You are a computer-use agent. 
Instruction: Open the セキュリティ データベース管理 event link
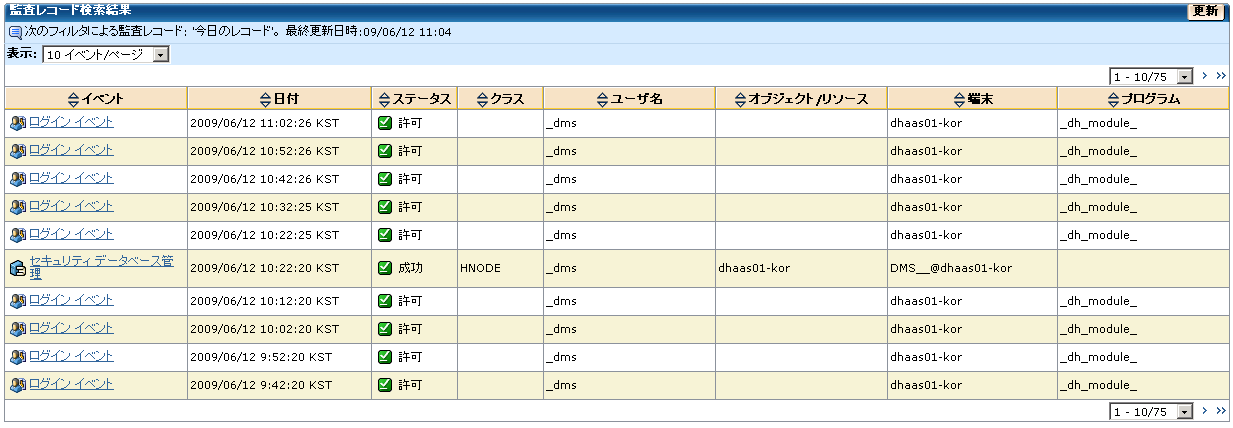(101, 267)
